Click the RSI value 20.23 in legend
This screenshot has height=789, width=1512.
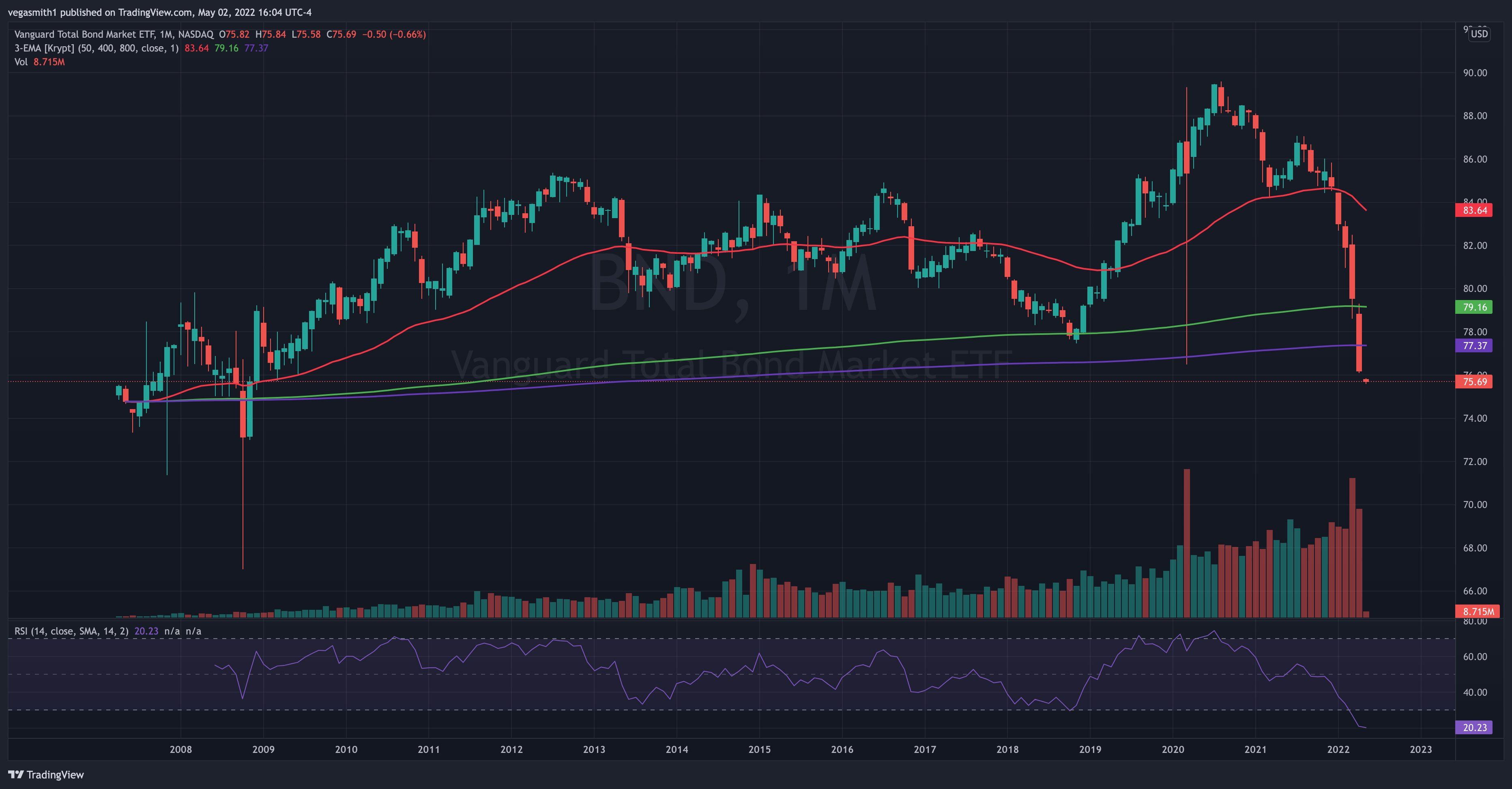click(146, 631)
